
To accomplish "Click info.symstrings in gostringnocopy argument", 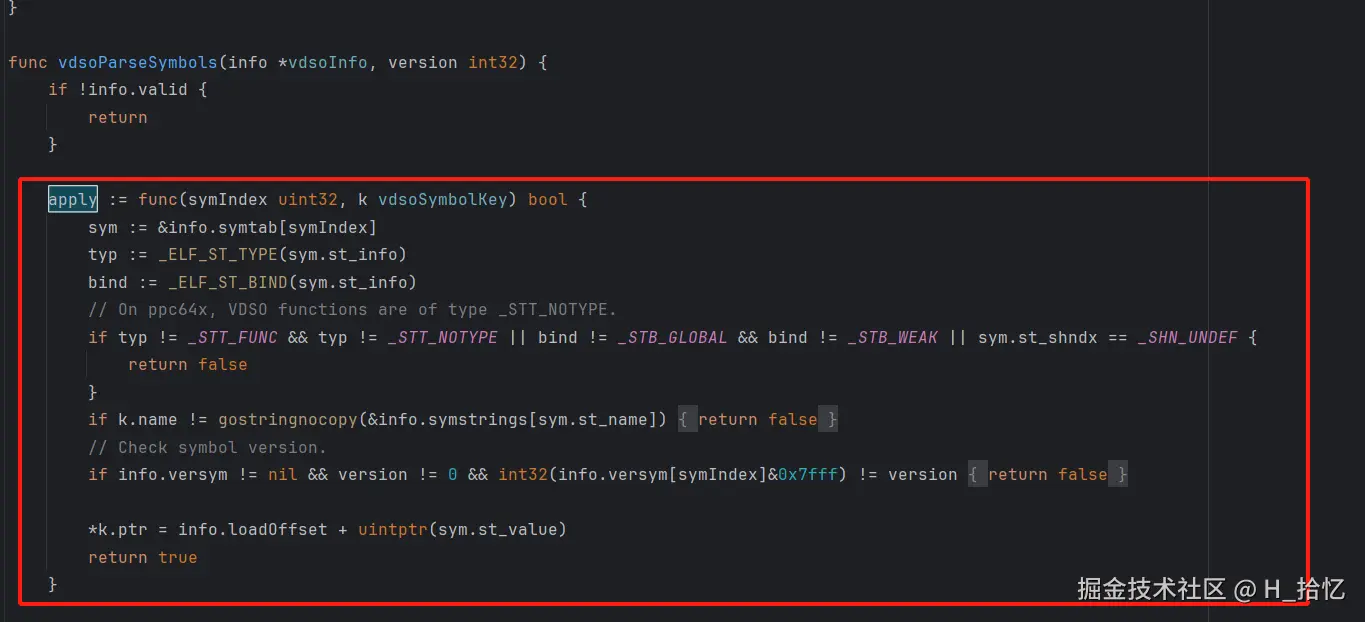I will coord(453,419).
